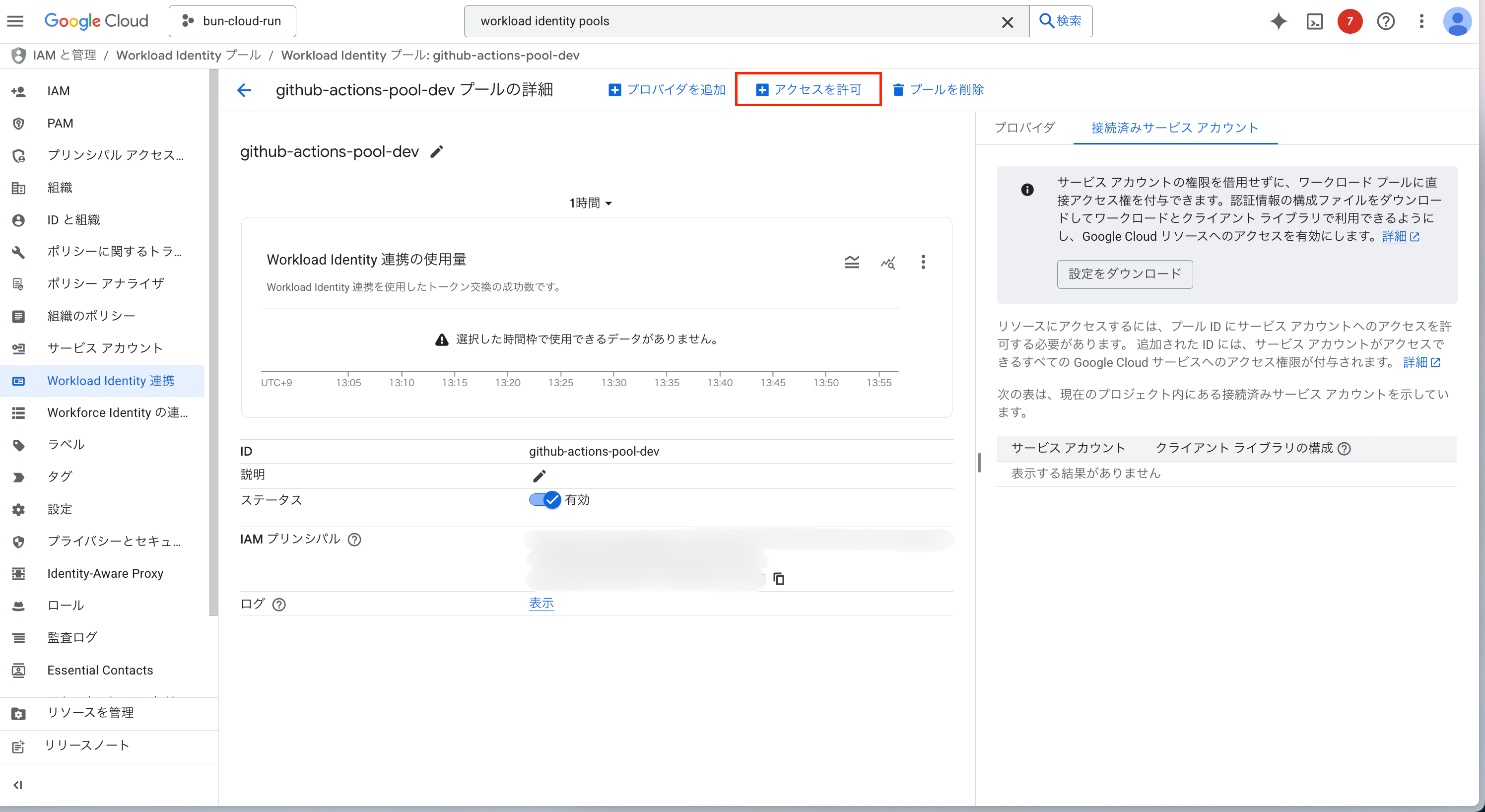This screenshot has width=1485, height=812.
Task: Collapse the left sidebar panel
Action: click(x=18, y=785)
